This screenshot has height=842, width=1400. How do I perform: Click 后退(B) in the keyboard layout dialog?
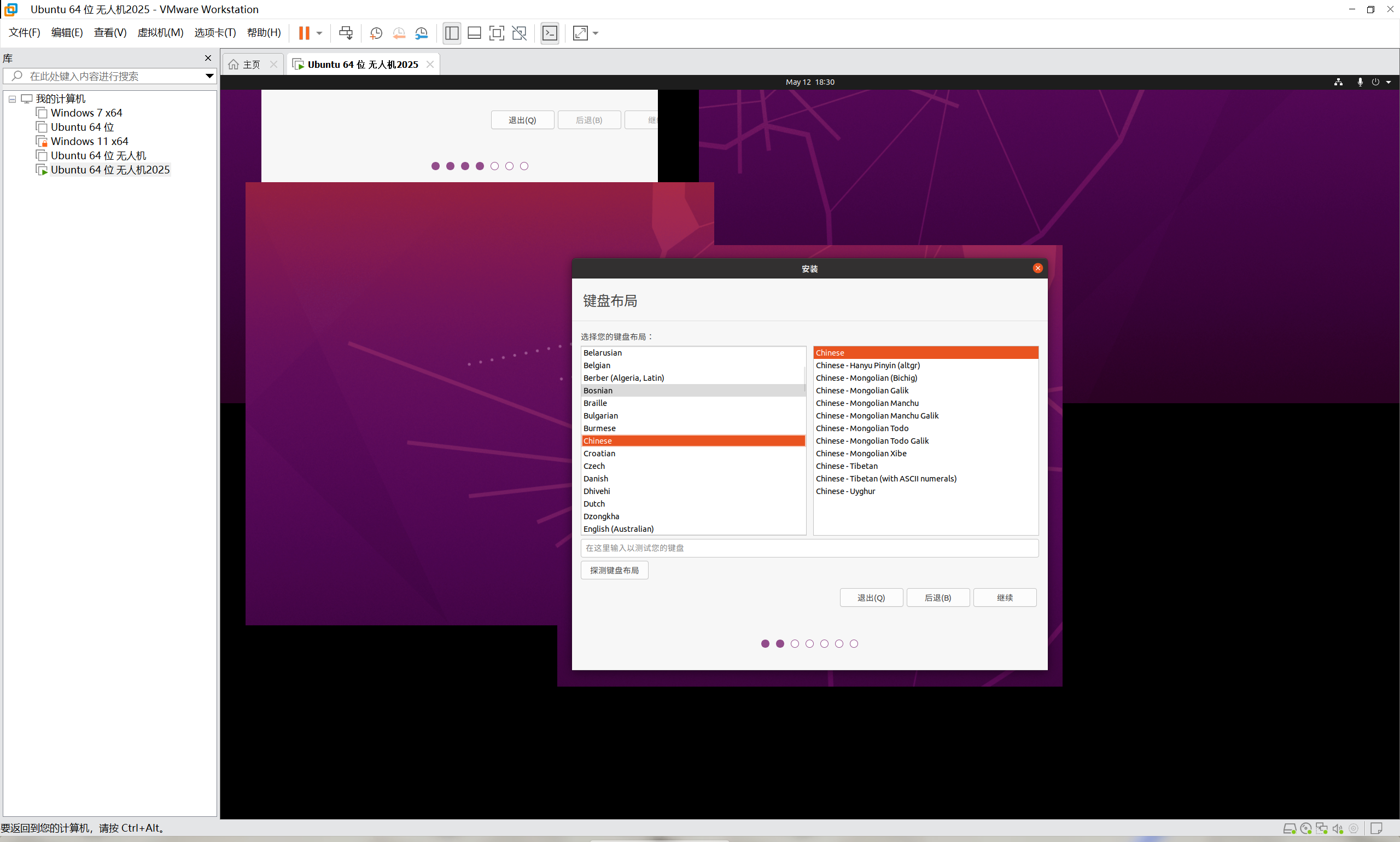tap(938, 597)
